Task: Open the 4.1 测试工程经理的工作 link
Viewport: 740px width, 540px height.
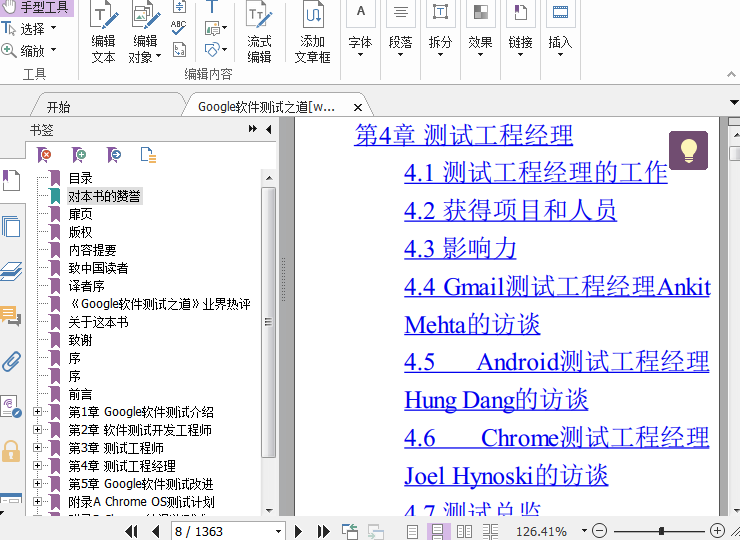Action: 536,172
